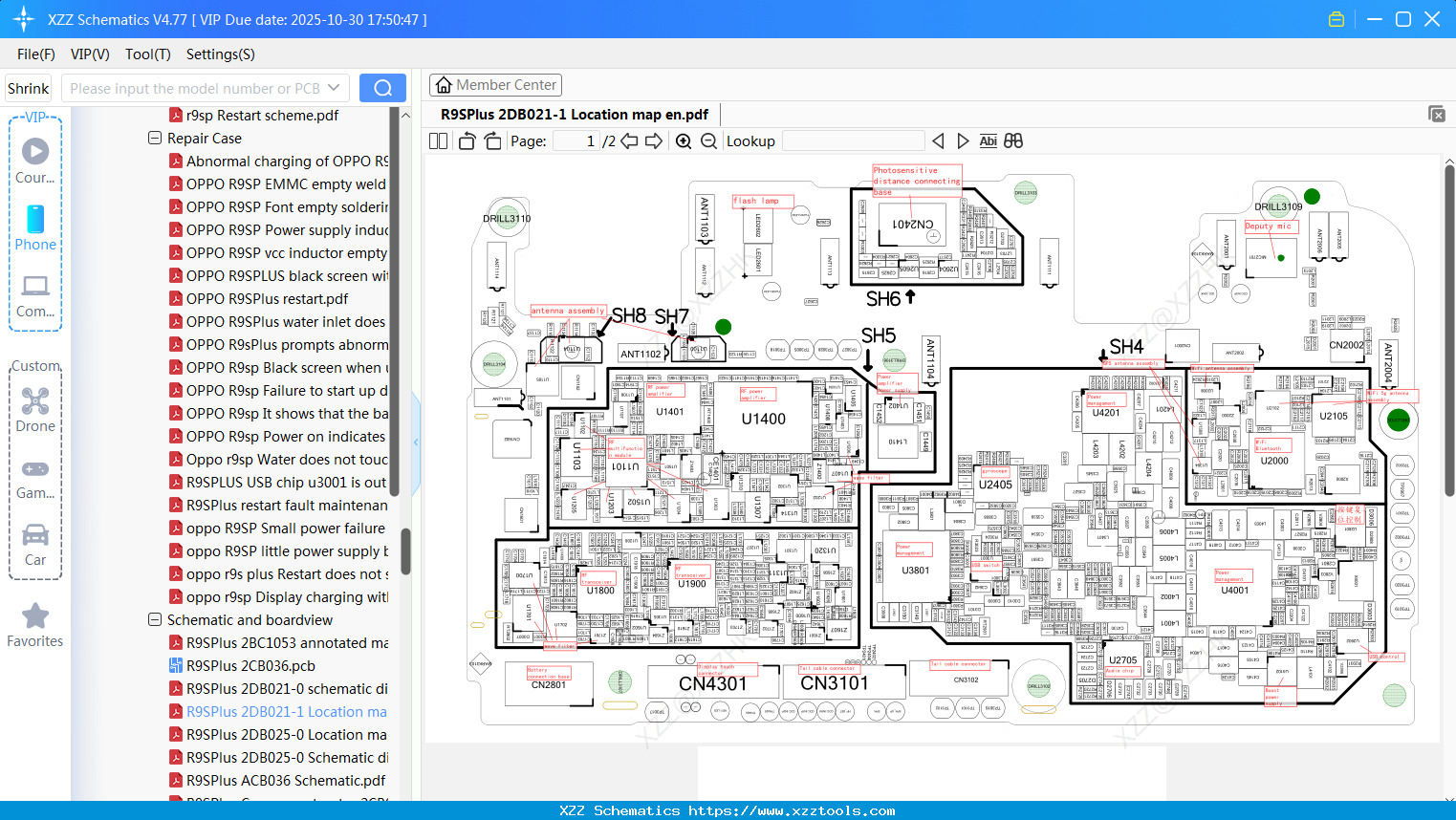Image resolution: width=1456 pixels, height=820 pixels.
Task: Zoom out of the PDF page
Action: [x=709, y=140]
